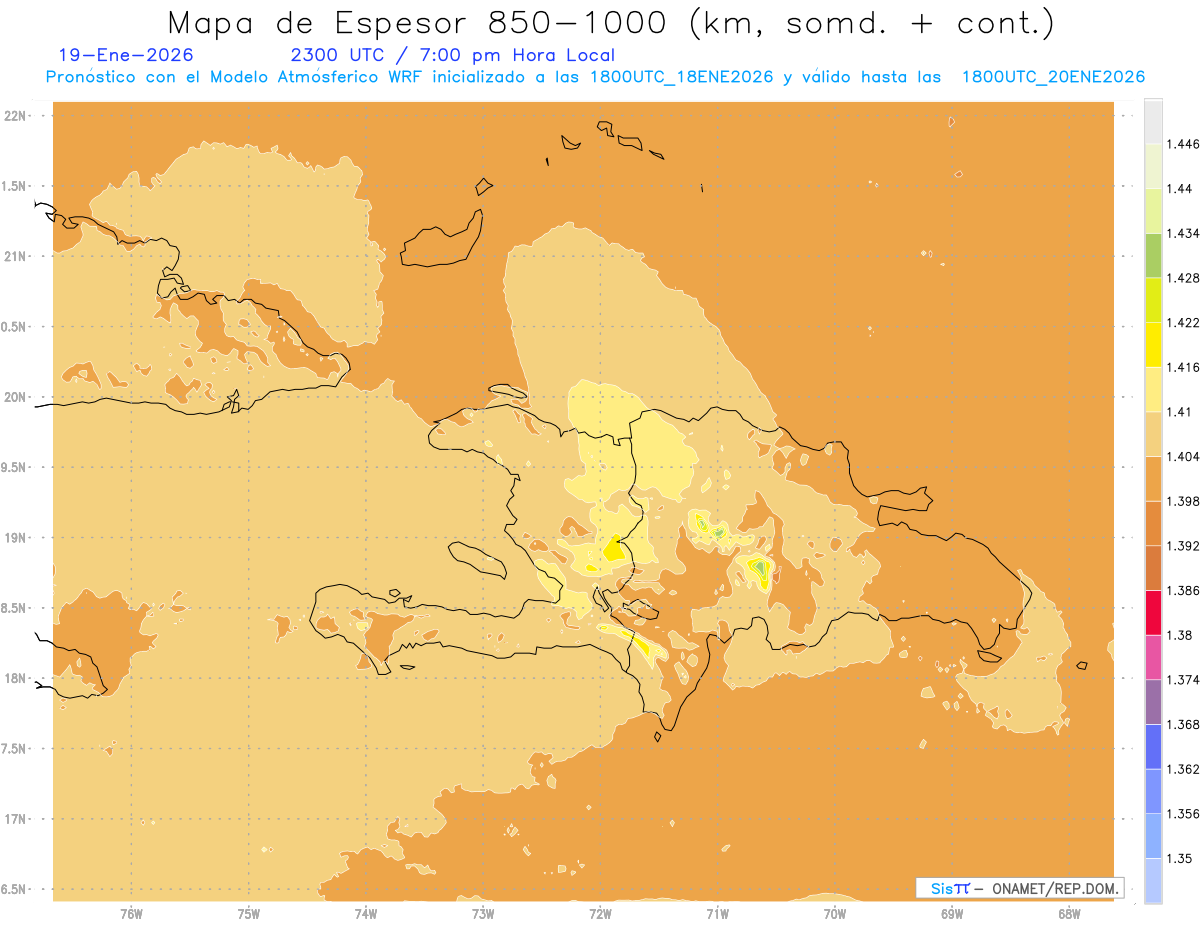Click the light tan swatch between 1.404 and 1.41

[1153, 434]
